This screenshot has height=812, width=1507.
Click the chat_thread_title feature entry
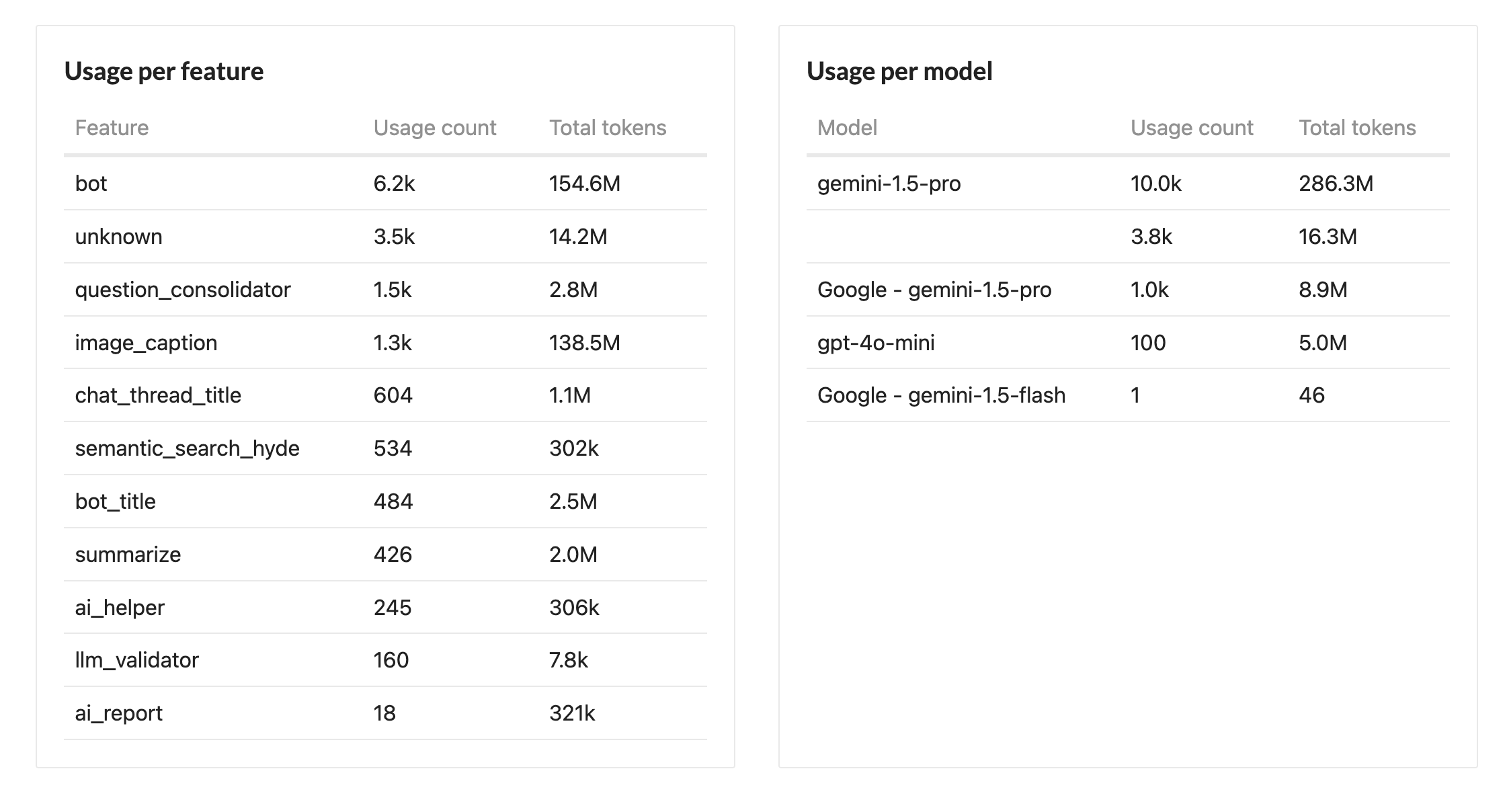(x=158, y=395)
